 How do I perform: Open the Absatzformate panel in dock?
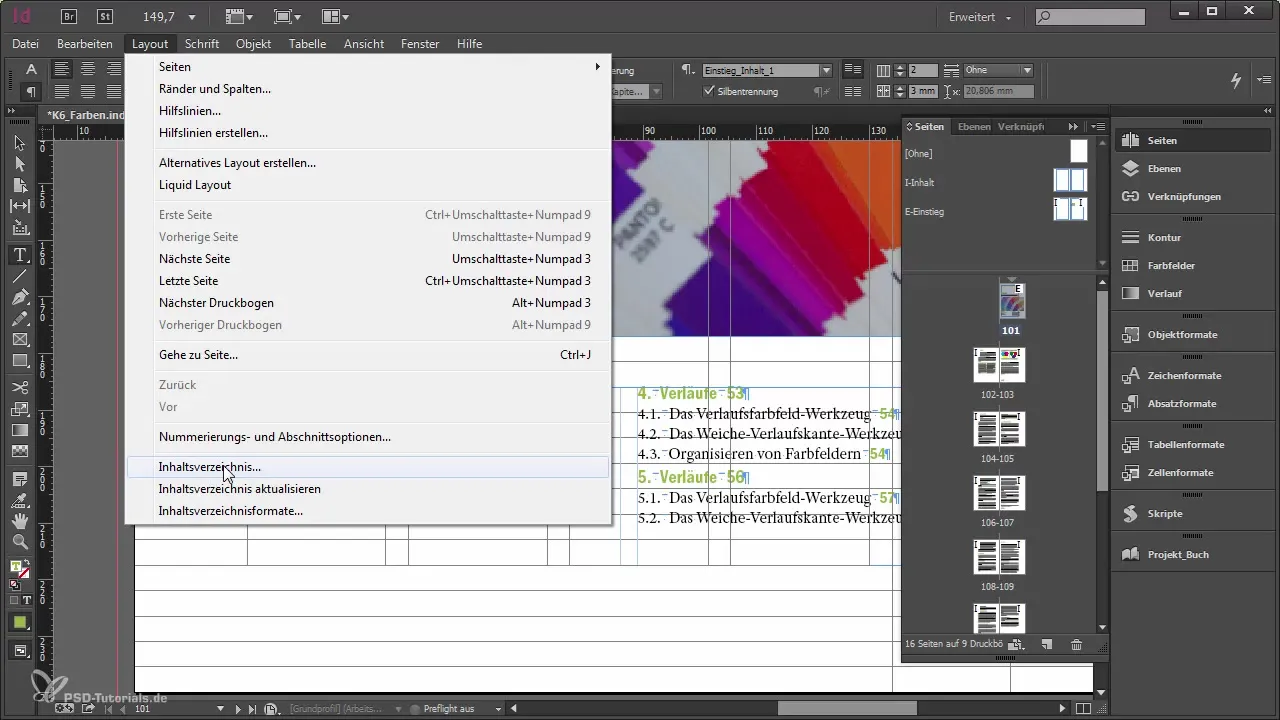pos(1182,404)
